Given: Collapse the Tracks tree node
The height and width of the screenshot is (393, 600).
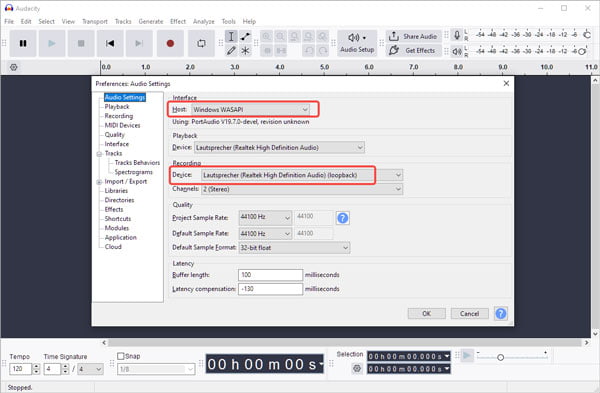Looking at the screenshot, I should pyautogui.click(x=99, y=154).
